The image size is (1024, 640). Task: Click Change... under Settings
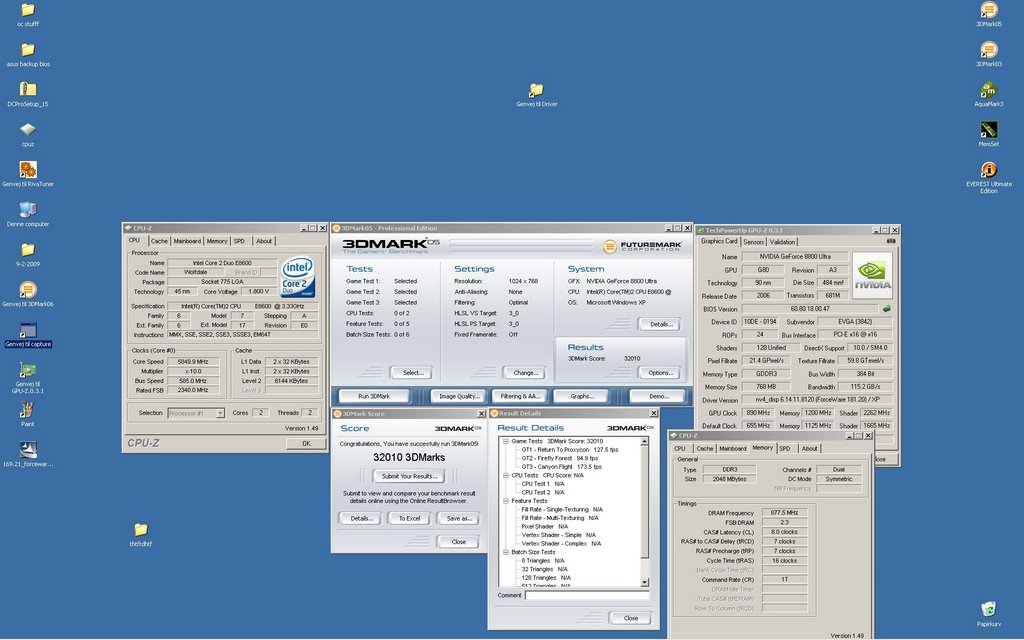[x=525, y=372]
